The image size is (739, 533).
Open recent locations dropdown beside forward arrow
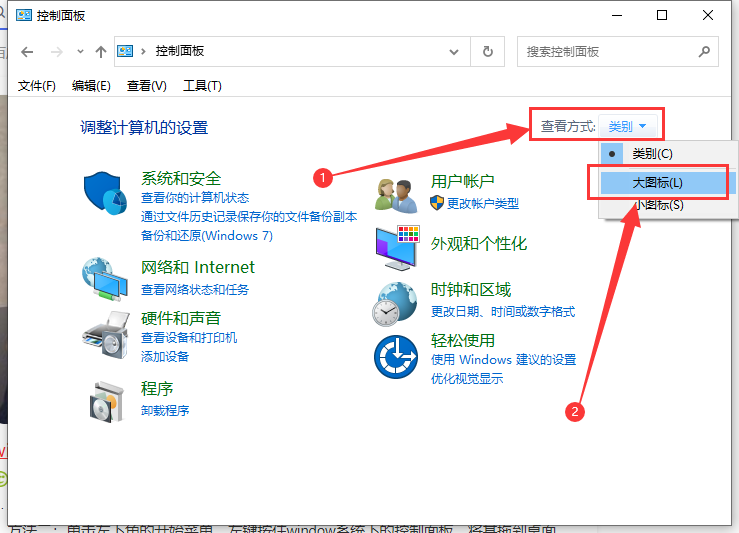coord(79,51)
